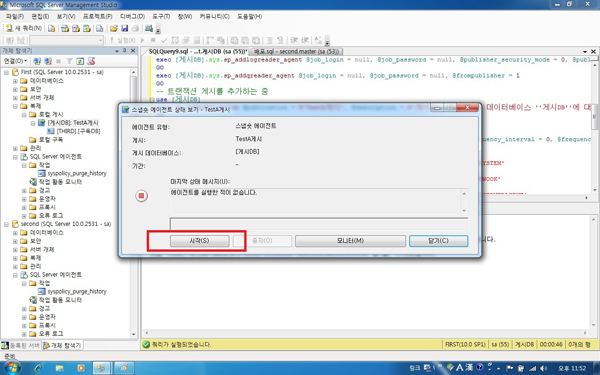Open the 편집(E) menu

pyautogui.click(x=40, y=16)
